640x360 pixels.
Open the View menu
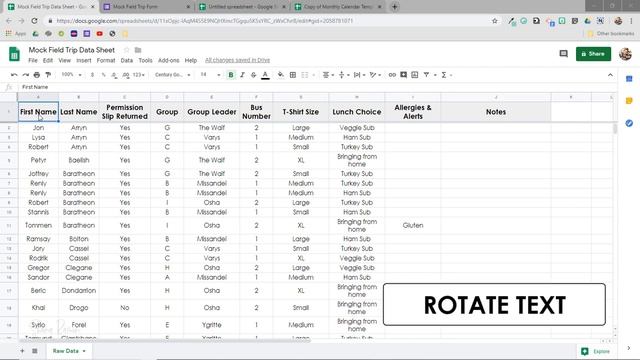pyautogui.click(x=64, y=60)
